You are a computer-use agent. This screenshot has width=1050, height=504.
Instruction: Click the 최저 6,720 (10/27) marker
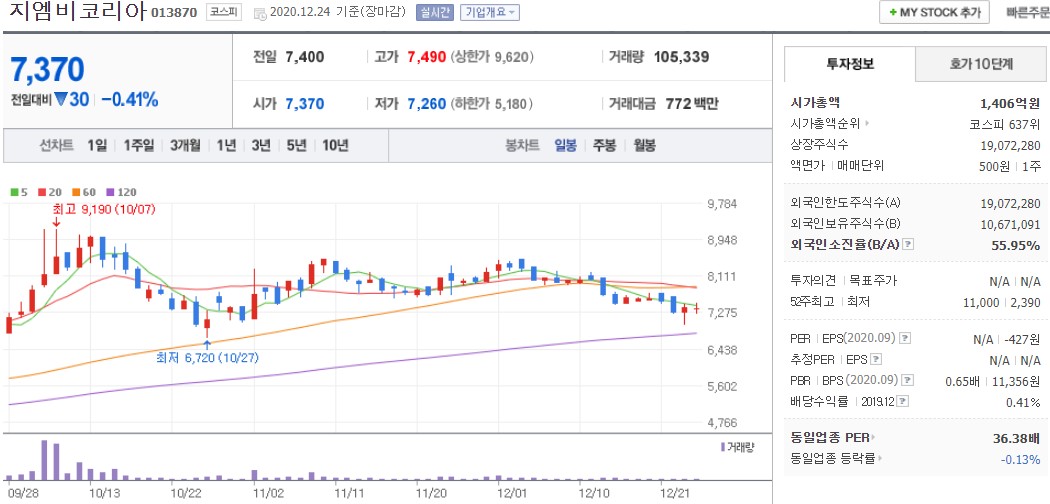pos(207,358)
